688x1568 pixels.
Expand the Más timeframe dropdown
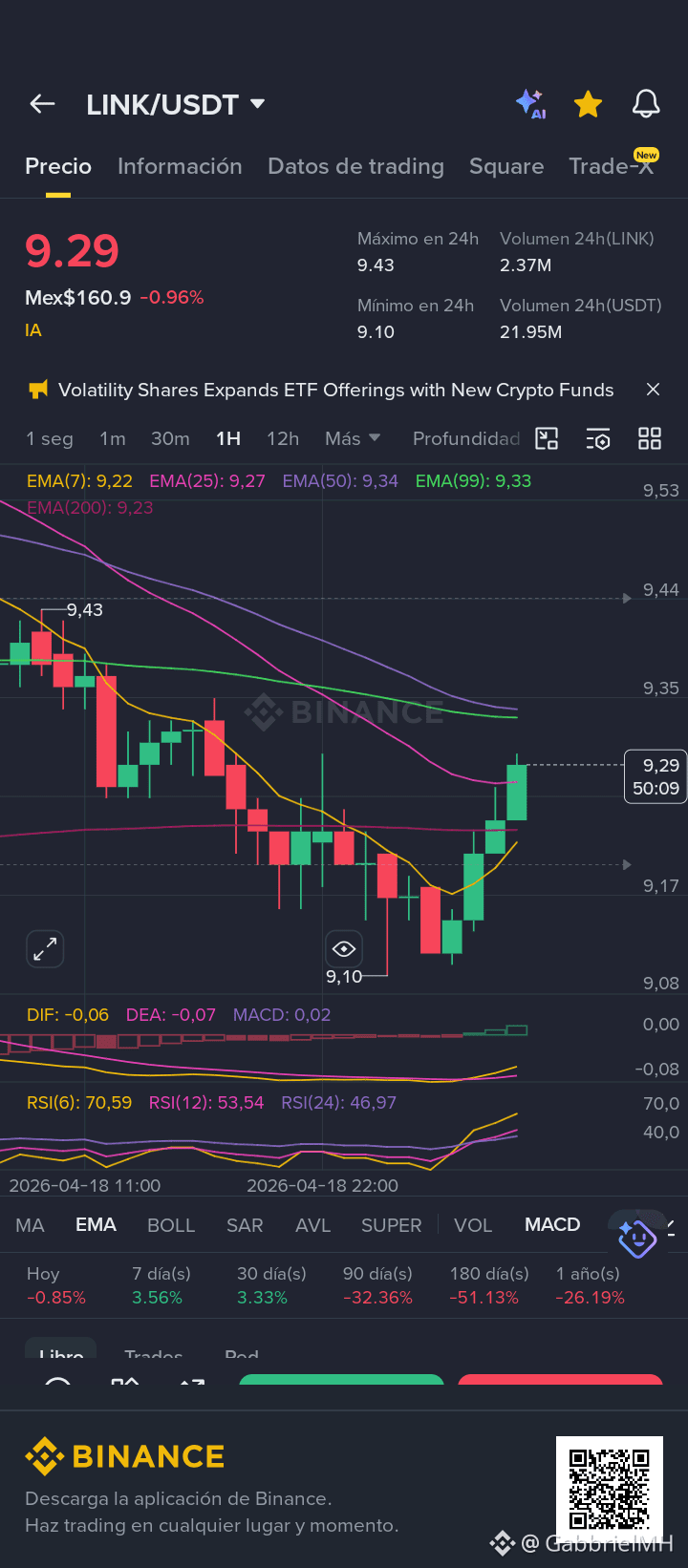click(x=353, y=439)
